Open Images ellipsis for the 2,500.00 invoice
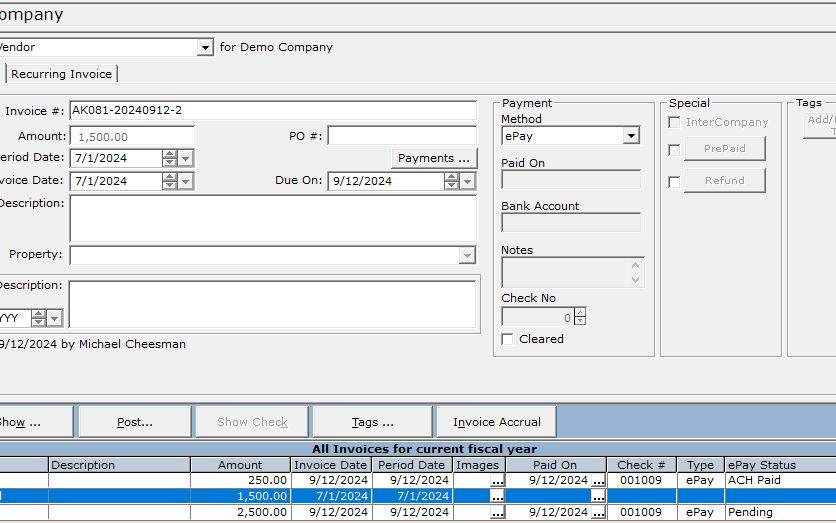836x523 pixels. point(496,513)
